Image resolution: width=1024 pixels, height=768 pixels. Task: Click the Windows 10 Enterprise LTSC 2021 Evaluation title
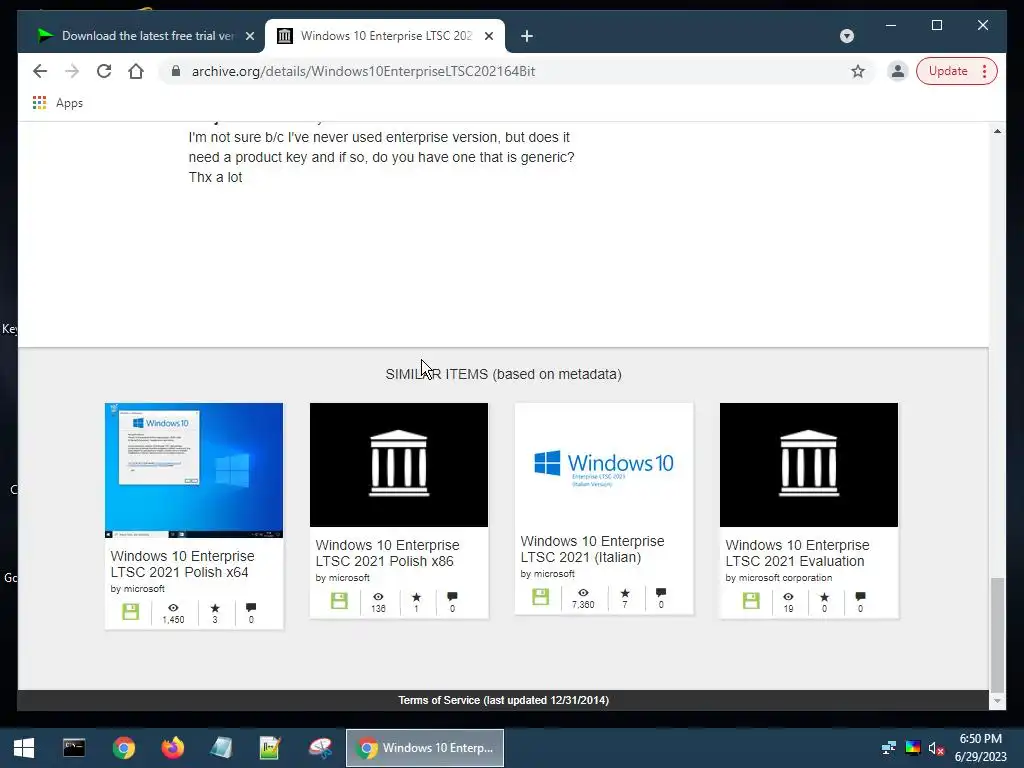[x=797, y=552]
